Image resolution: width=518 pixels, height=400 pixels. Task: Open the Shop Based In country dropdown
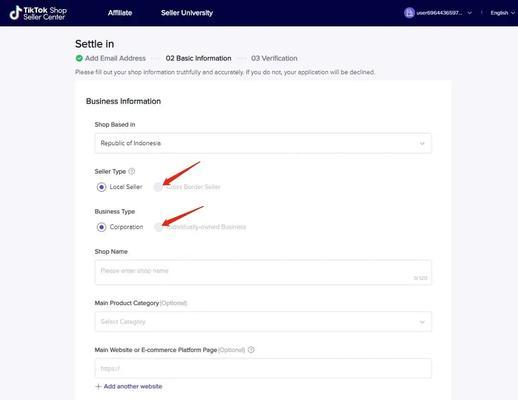pos(263,143)
